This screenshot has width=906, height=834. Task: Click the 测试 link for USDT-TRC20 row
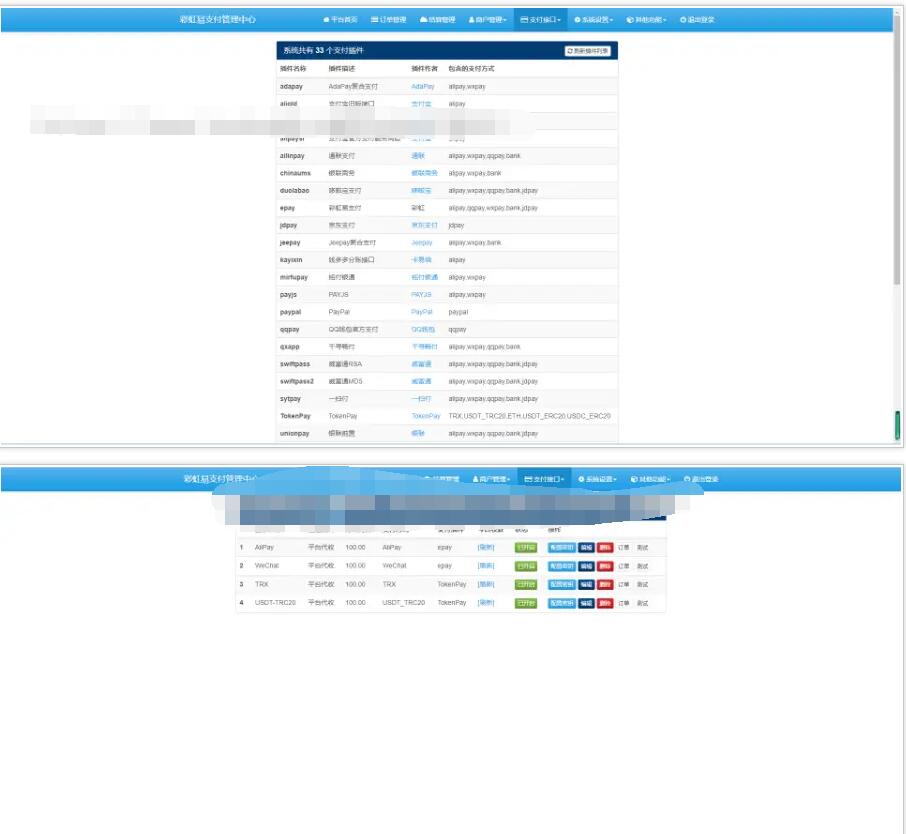point(642,603)
